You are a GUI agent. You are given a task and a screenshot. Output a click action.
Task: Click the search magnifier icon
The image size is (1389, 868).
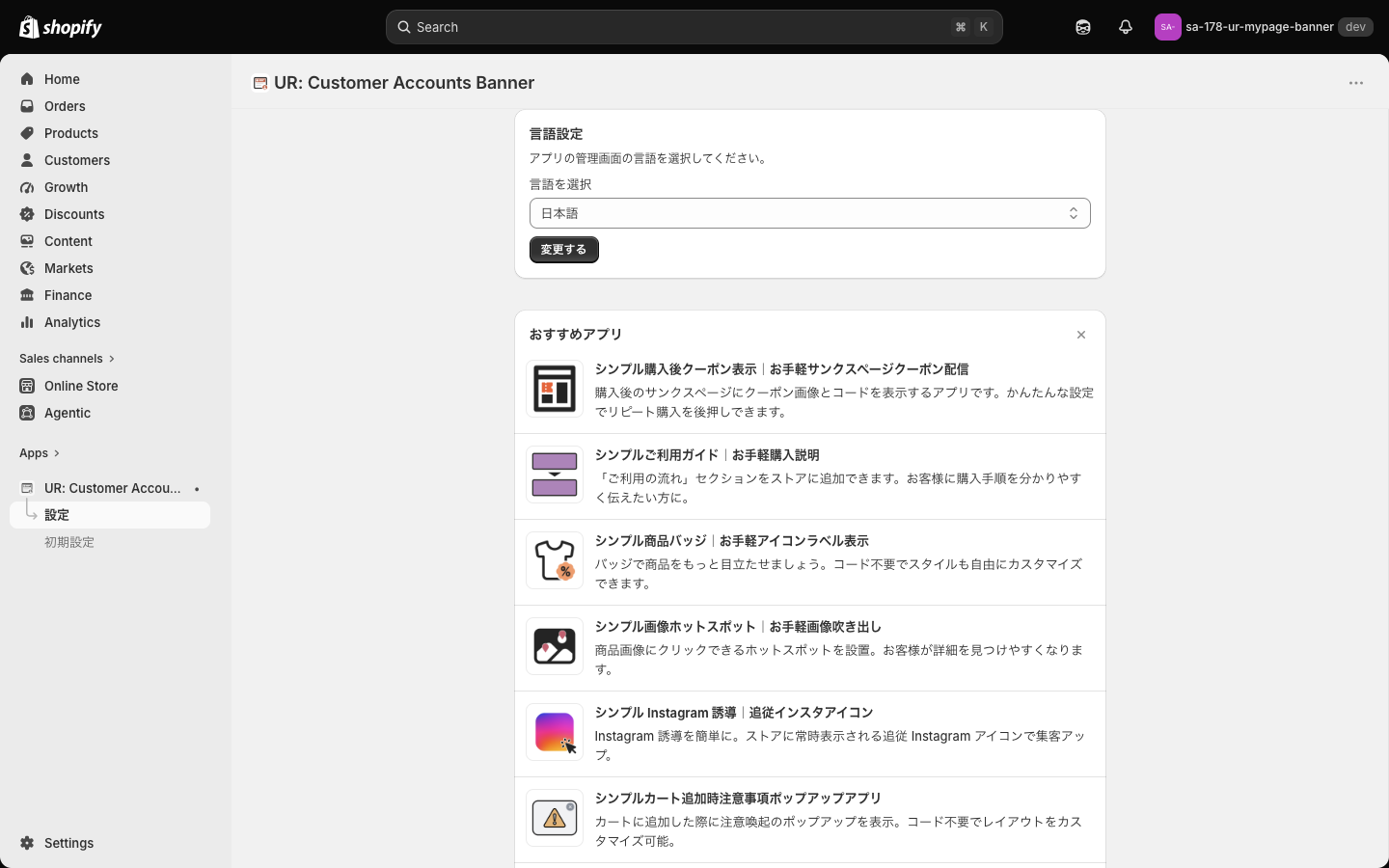(404, 27)
